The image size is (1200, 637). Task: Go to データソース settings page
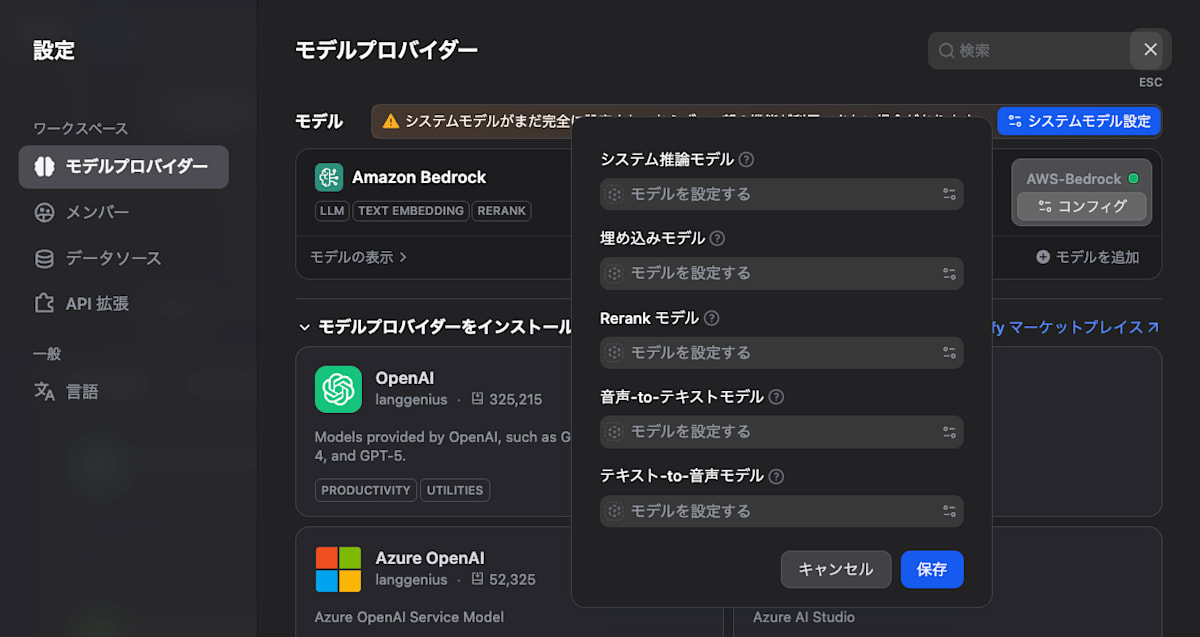point(112,258)
